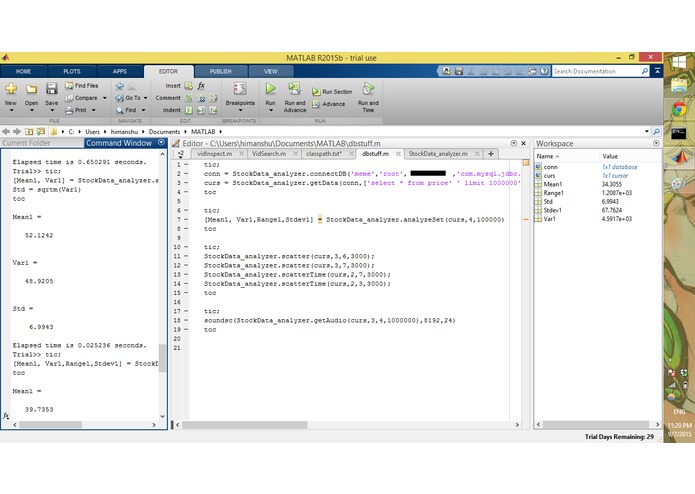The width and height of the screenshot is (695, 494).
Task: Open Find Files tool
Action: [82, 86]
